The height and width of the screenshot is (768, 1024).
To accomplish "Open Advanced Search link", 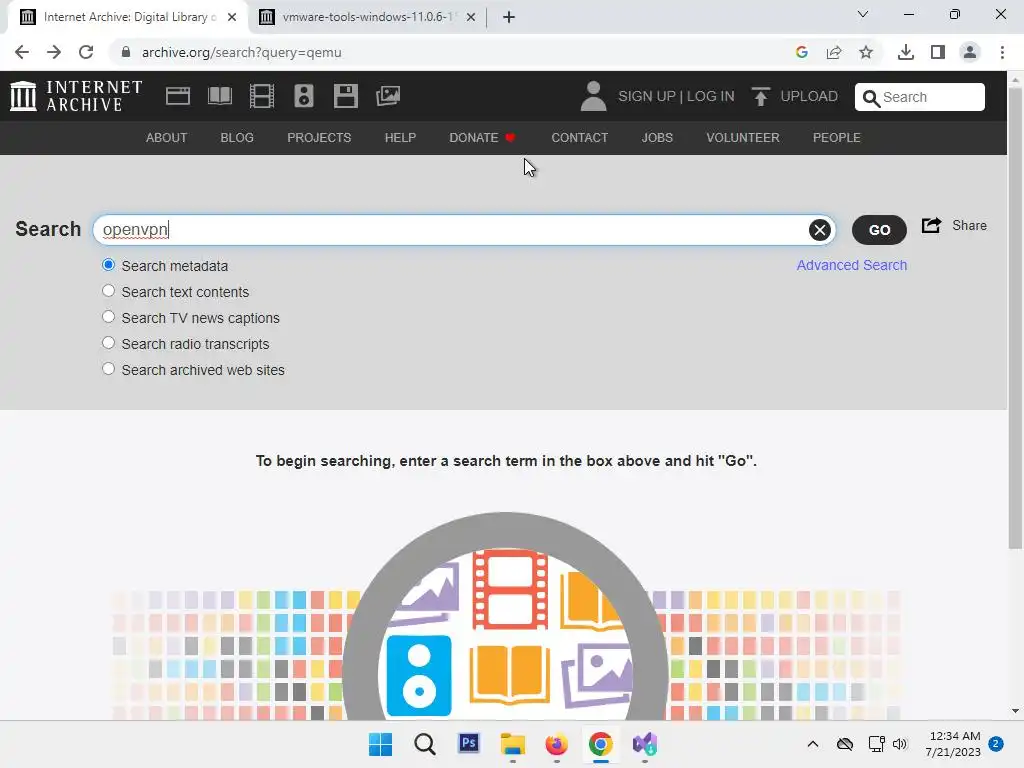I will pyautogui.click(x=852, y=265).
